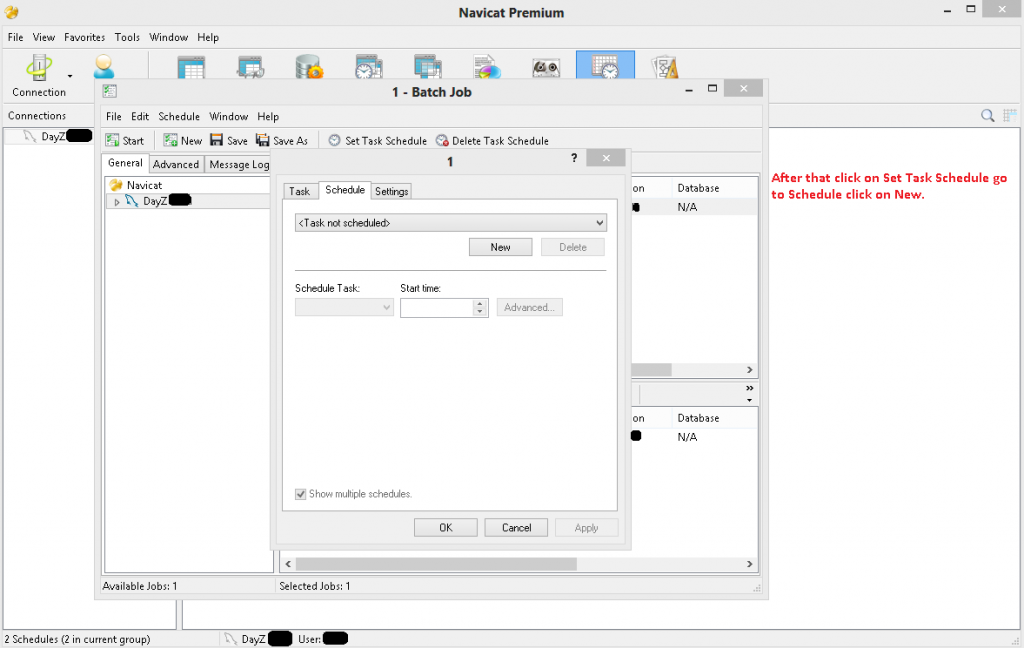Click the Start button in Batch Job toolbar
Screen dimensions: 1024x648
click(x=125, y=141)
